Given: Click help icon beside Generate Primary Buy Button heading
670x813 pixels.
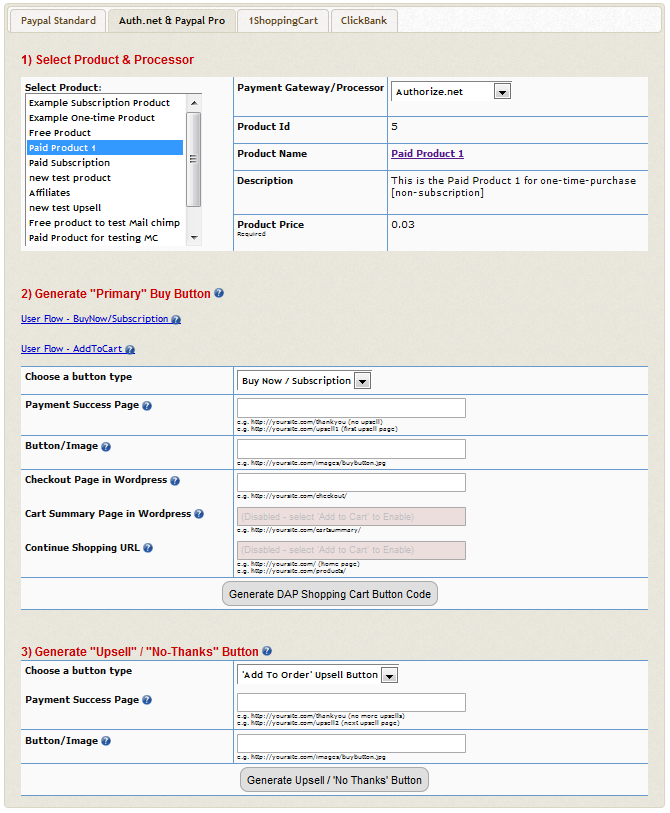Looking at the screenshot, I should tap(219, 294).
